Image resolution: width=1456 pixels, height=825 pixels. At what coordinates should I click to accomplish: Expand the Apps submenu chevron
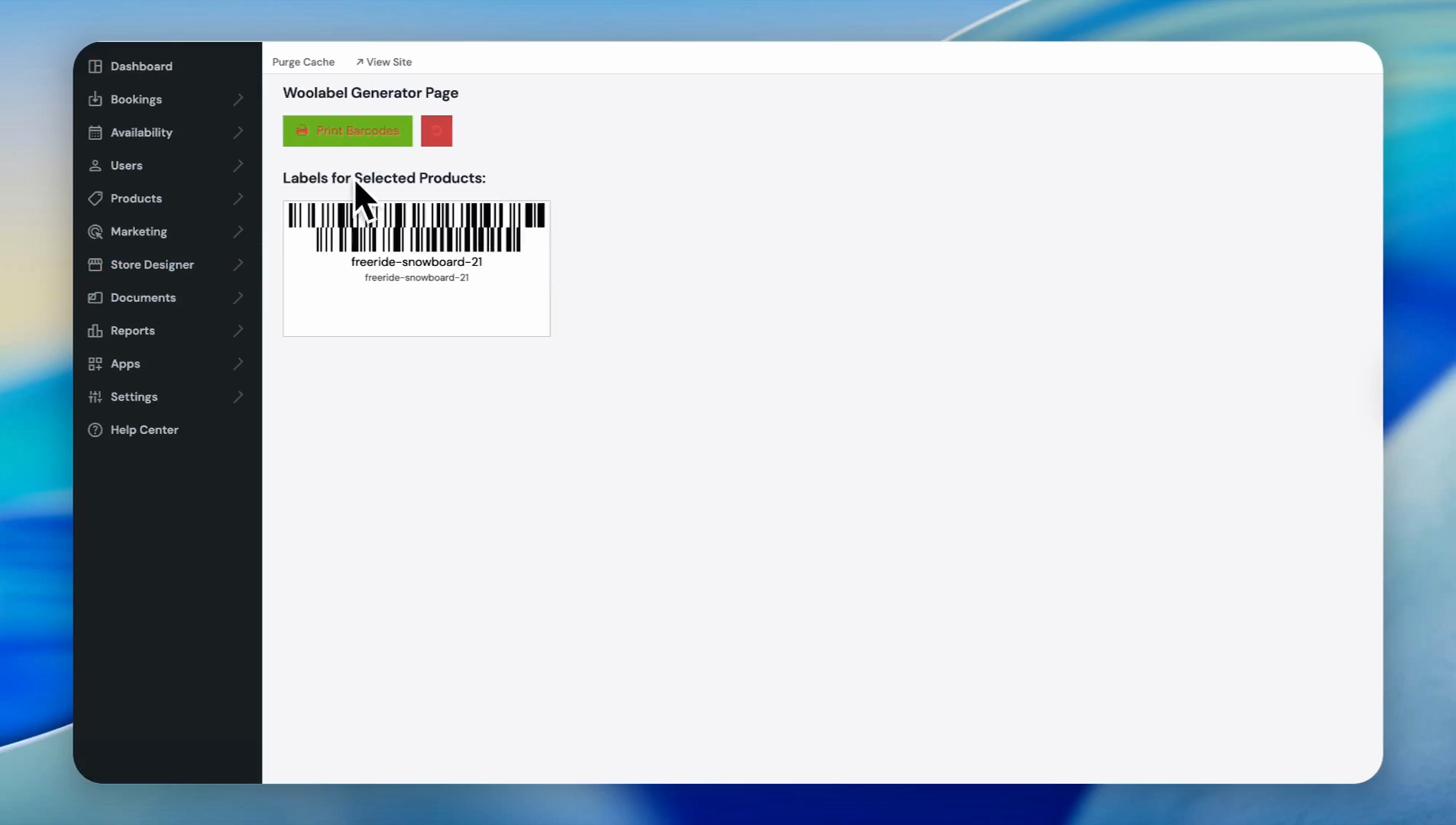pyautogui.click(x=238, y=364)
